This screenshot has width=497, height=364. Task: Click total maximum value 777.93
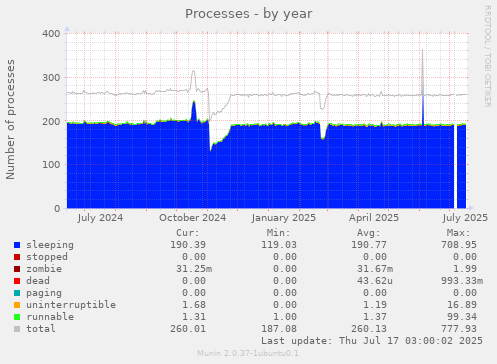459,329
